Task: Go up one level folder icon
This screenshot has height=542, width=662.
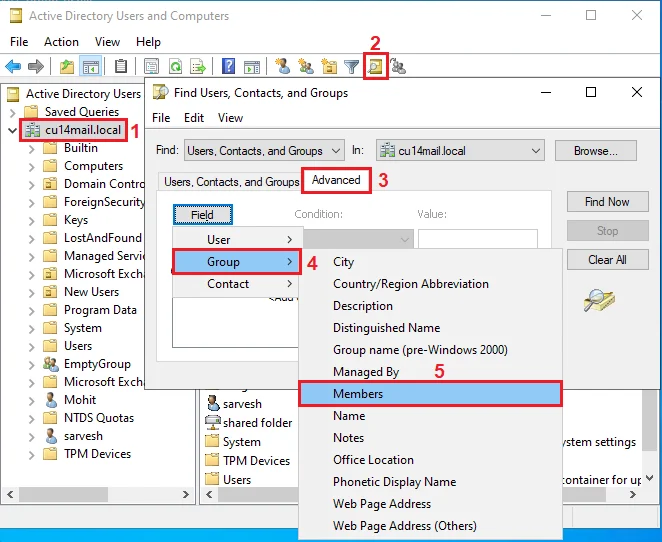Action: click(x=67, y=66)
